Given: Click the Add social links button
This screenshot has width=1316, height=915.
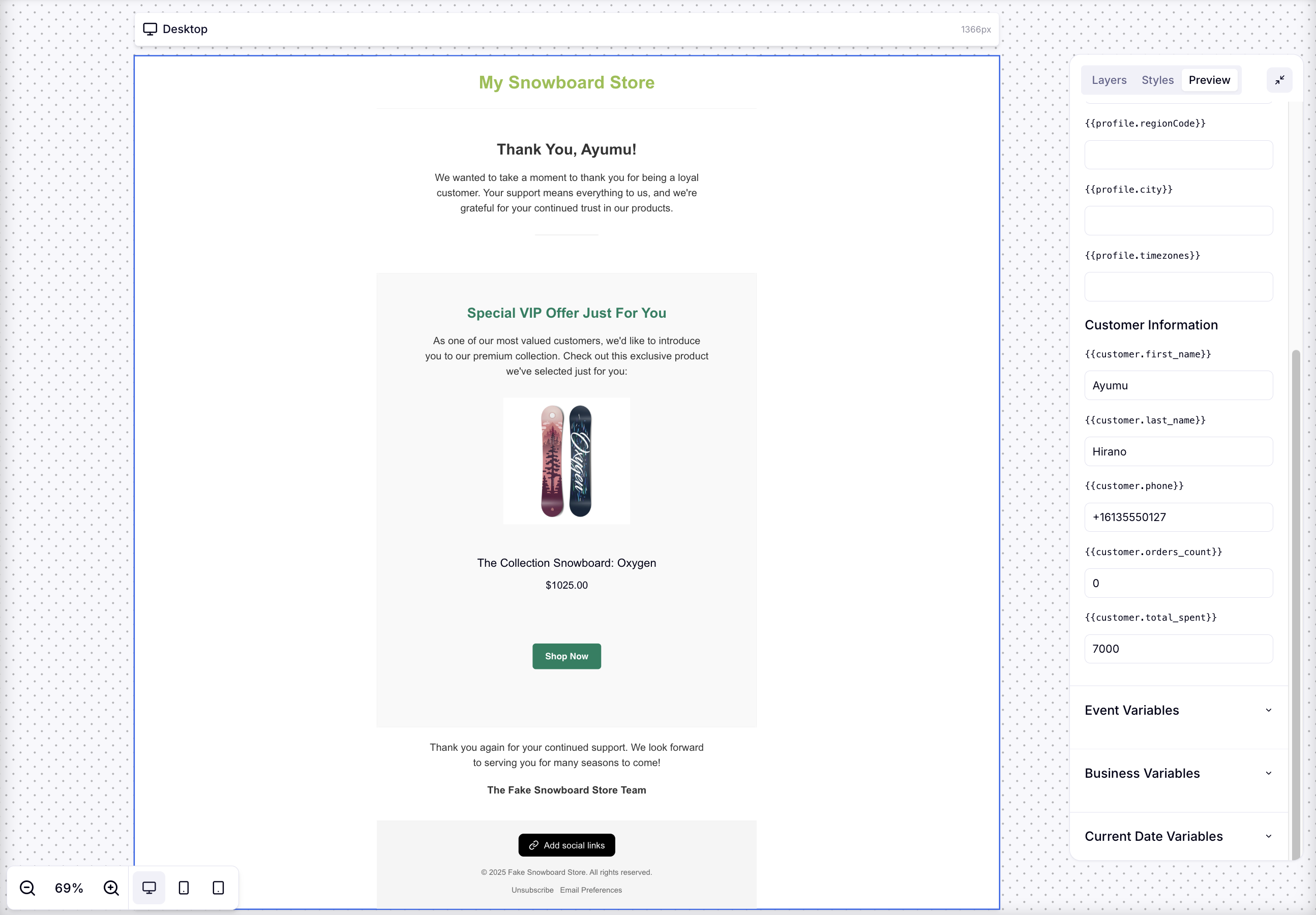Looking at the screenshot, I should coord(566,845).
